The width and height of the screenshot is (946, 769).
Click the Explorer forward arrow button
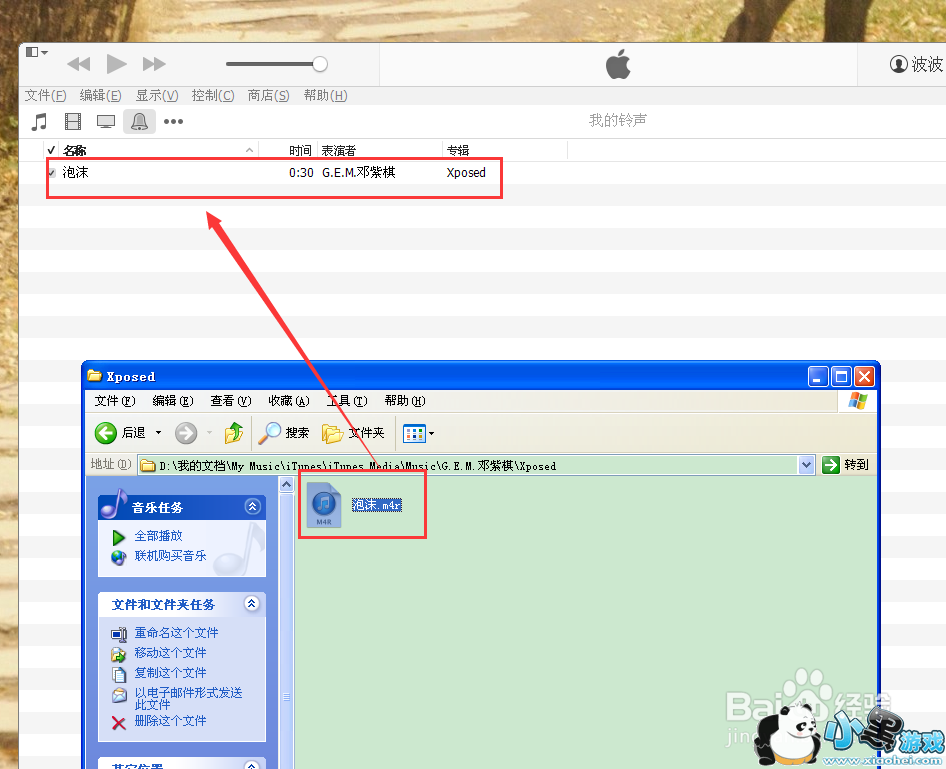[186, 433]
